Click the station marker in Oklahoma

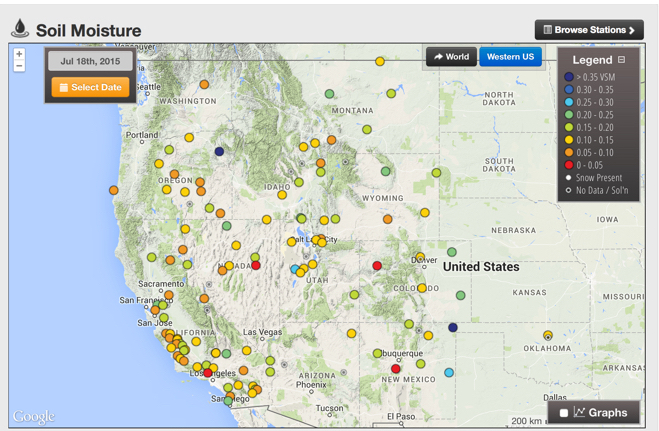click(548, 335)
